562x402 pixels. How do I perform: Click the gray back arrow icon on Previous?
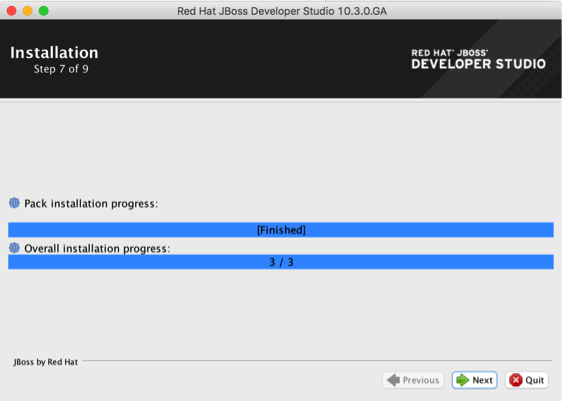(394, 380)
